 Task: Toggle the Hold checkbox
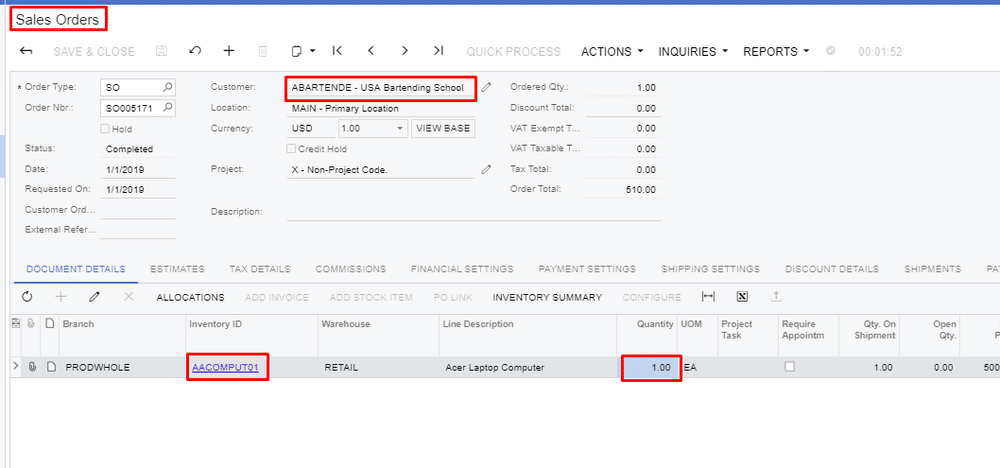point(105,129)
